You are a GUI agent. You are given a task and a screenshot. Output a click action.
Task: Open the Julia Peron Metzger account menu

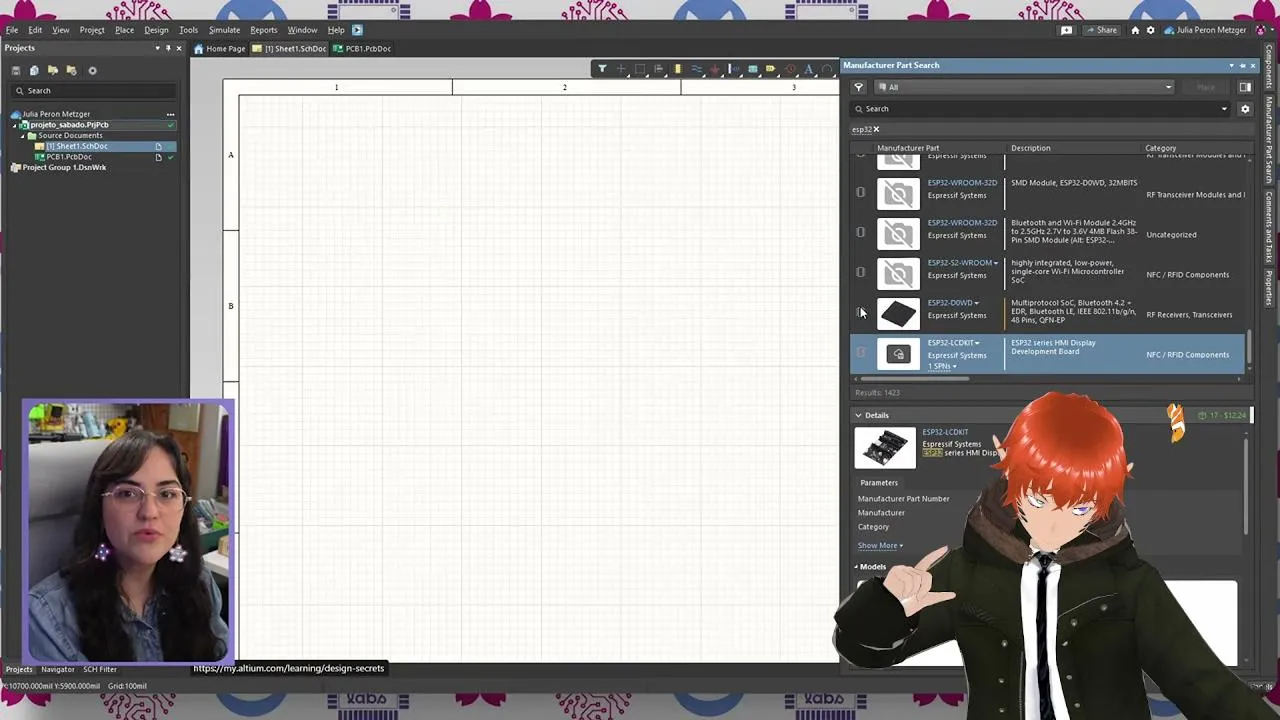coord(1211,30)
